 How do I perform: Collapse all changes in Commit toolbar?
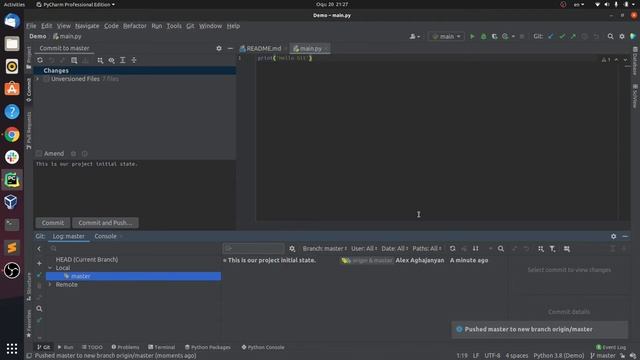tap(134, 60)
